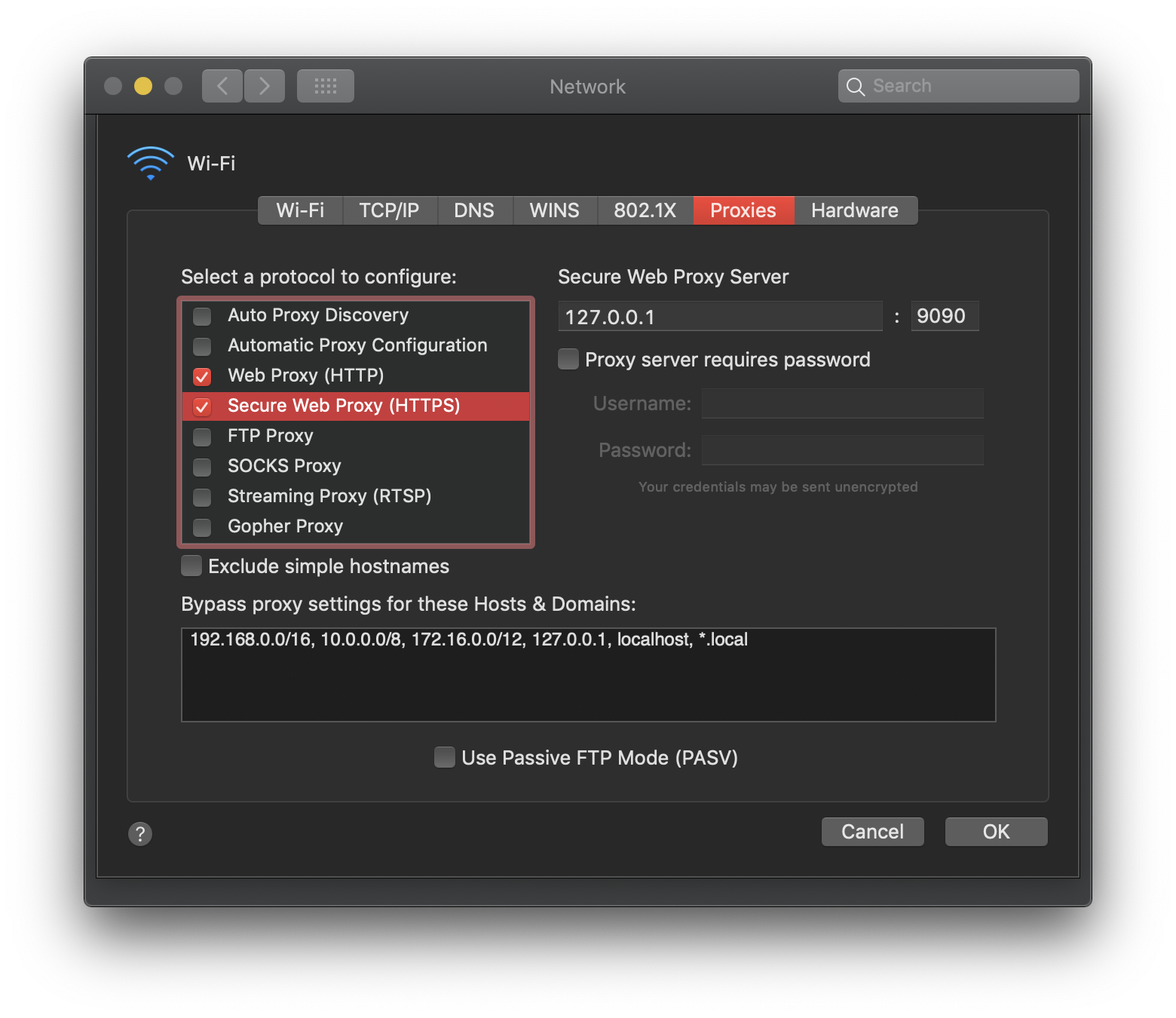Click the Wi-Fi signal icon

151,163
